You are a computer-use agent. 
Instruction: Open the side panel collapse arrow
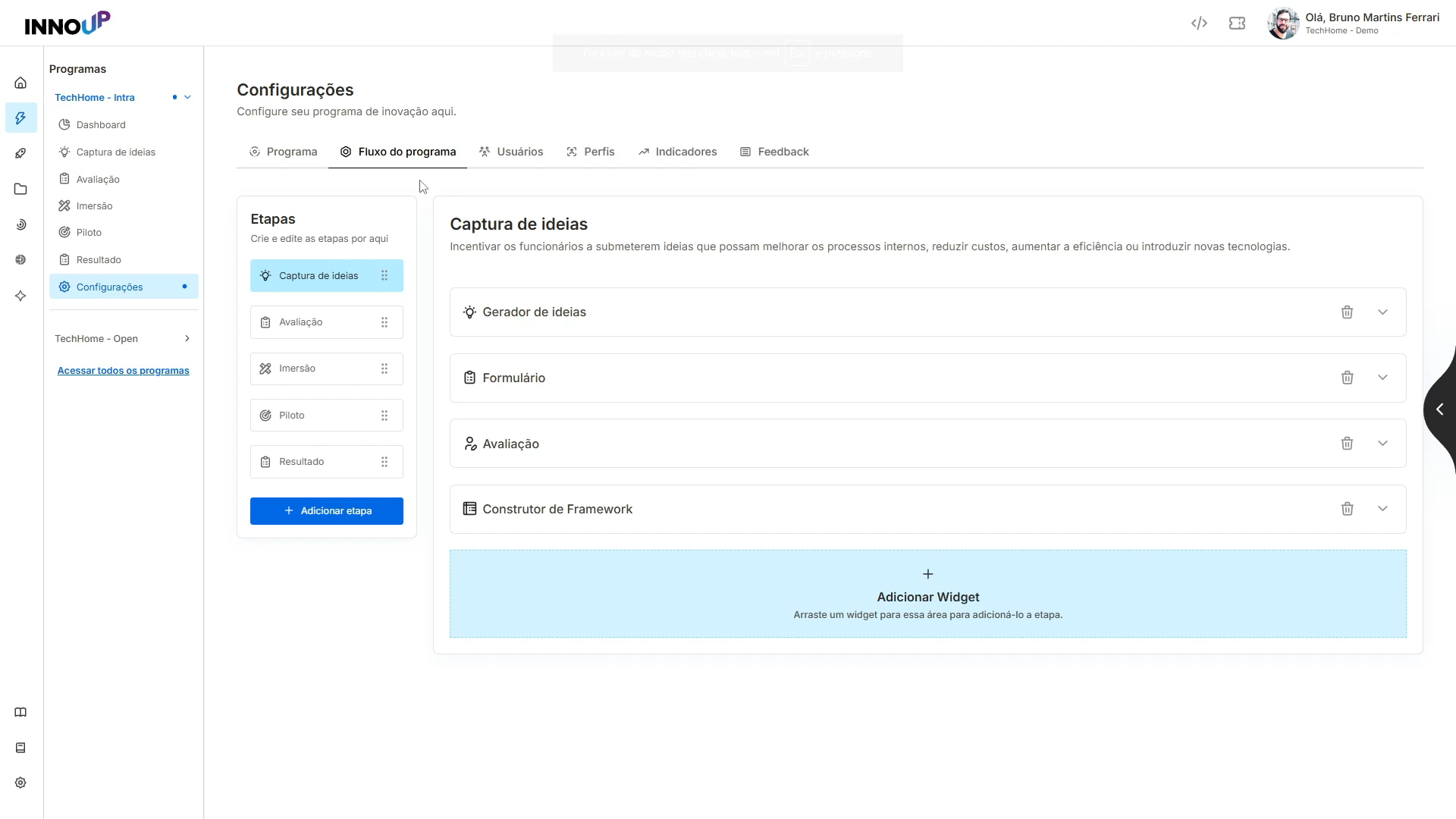(1439, 409)
